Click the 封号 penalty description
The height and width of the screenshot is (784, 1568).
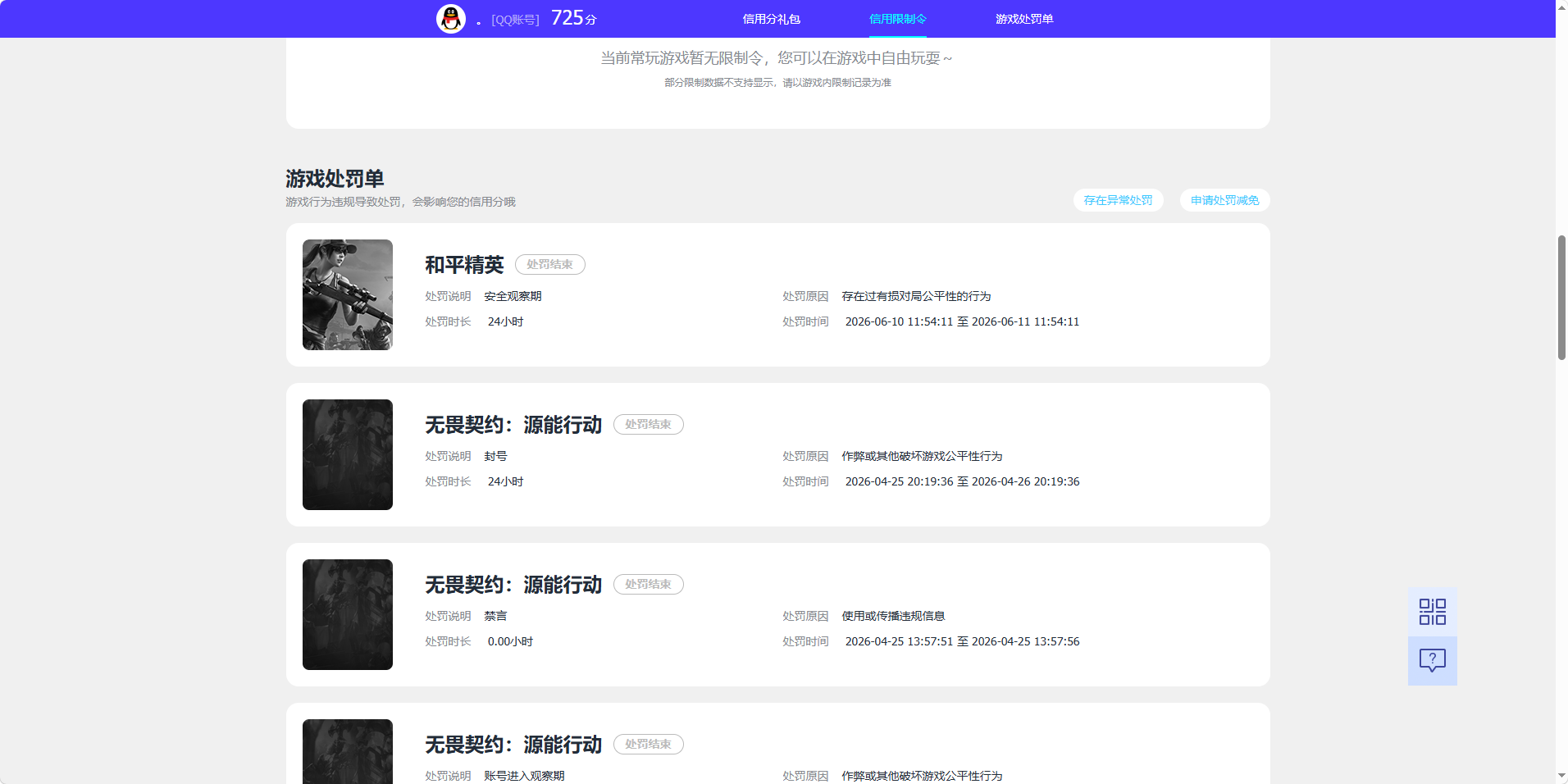pyautogui.click(x=495, y=456)
